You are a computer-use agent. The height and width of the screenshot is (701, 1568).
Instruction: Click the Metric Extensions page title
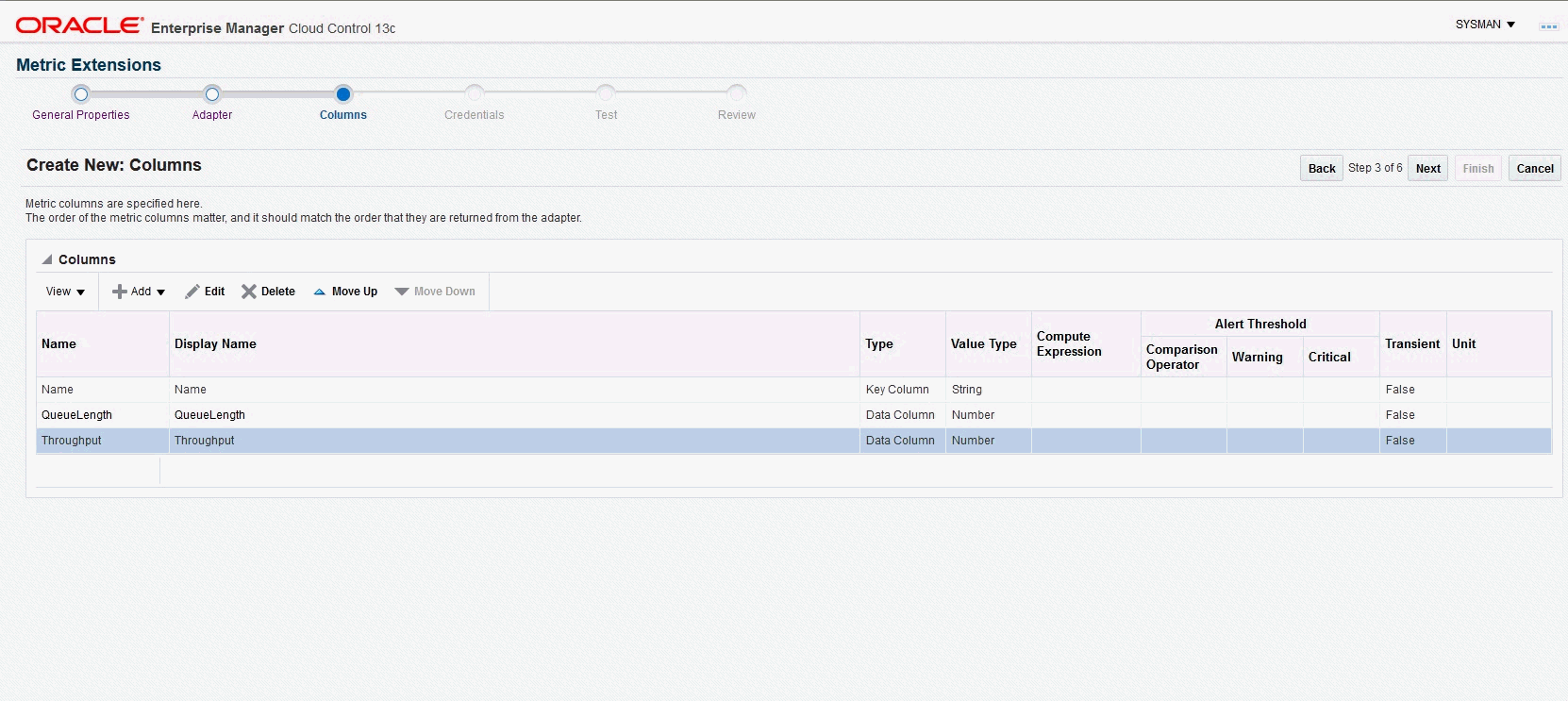tap(89, 65)
